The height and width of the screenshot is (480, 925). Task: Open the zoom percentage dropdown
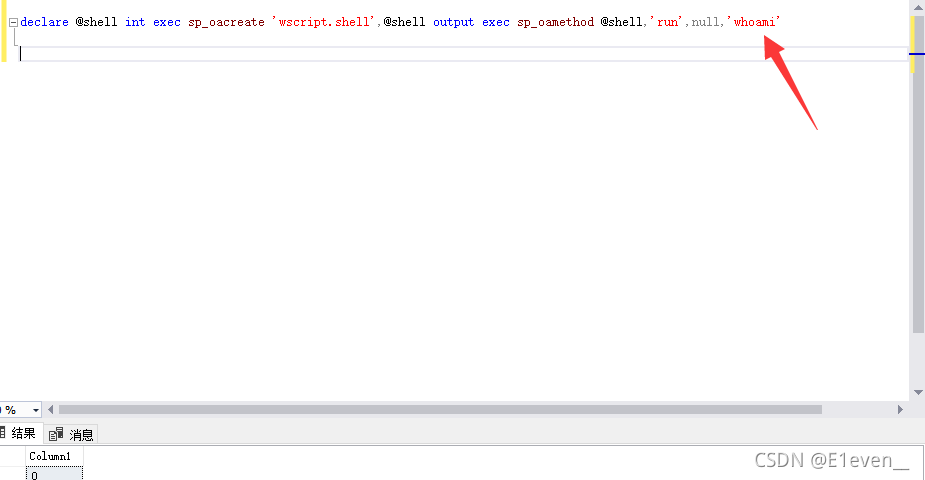pyautogui.click(x=35, y=410)
